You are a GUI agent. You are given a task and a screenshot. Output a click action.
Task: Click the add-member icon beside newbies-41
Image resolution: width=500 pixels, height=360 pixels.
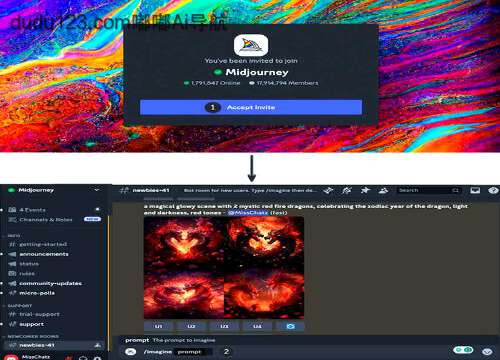[x=98, y=345]
